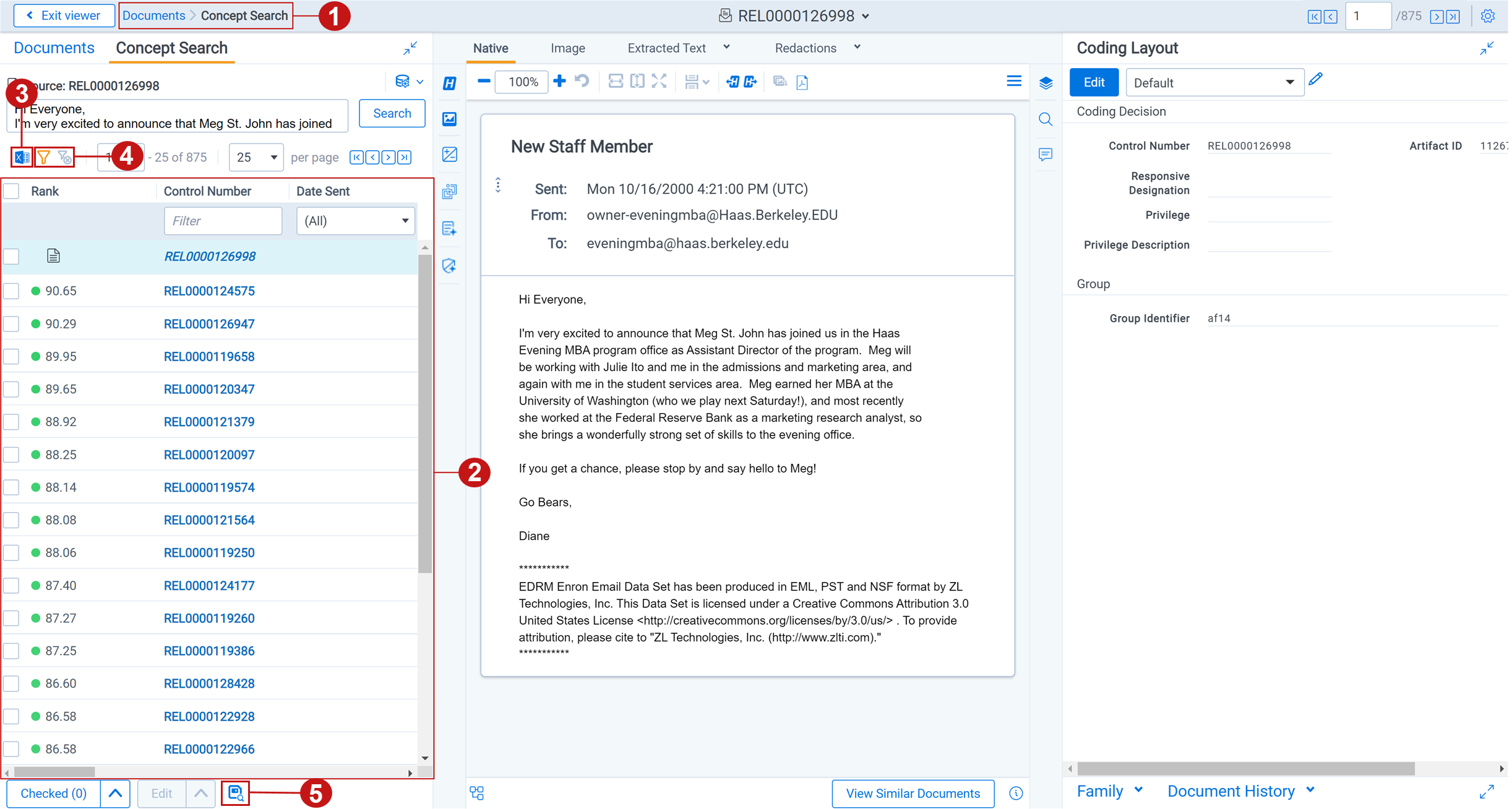Open the Default layout dropdown
The image size is (1512, 809).
pos(1214,83)
